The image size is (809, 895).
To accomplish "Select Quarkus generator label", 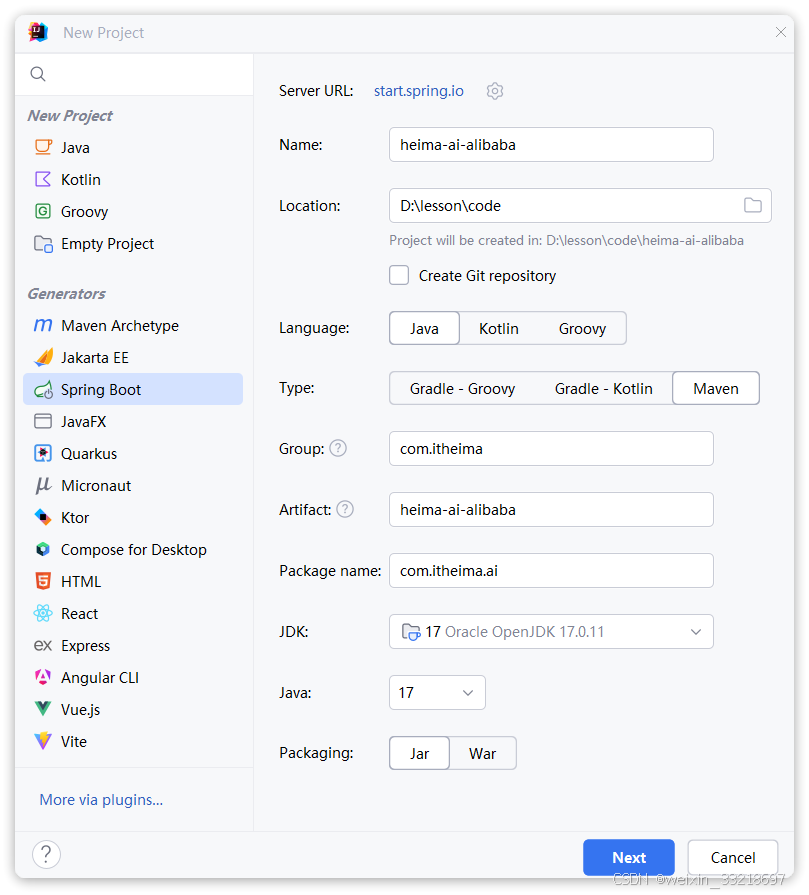I will click(x=89, y=454).
